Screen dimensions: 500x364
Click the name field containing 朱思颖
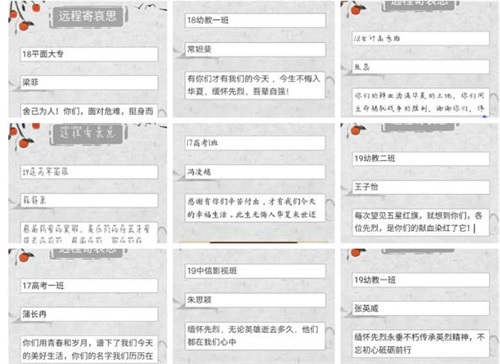[255, 300]
